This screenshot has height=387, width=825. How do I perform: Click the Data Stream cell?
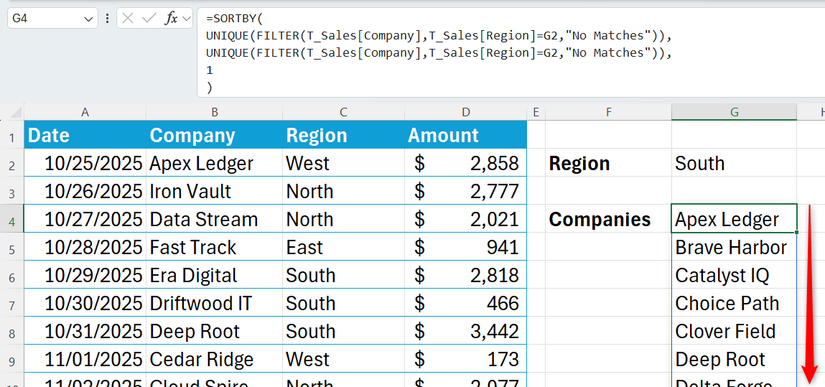(214, 219)
